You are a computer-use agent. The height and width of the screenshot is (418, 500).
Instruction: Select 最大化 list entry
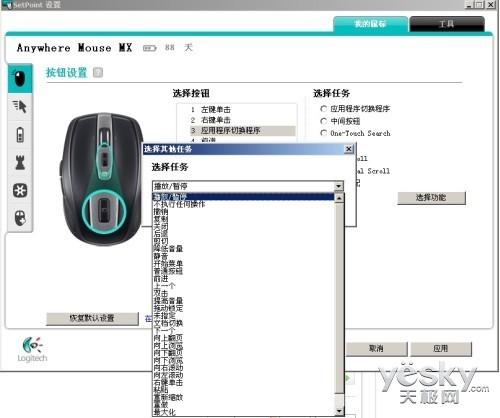(x=243, y=412)
